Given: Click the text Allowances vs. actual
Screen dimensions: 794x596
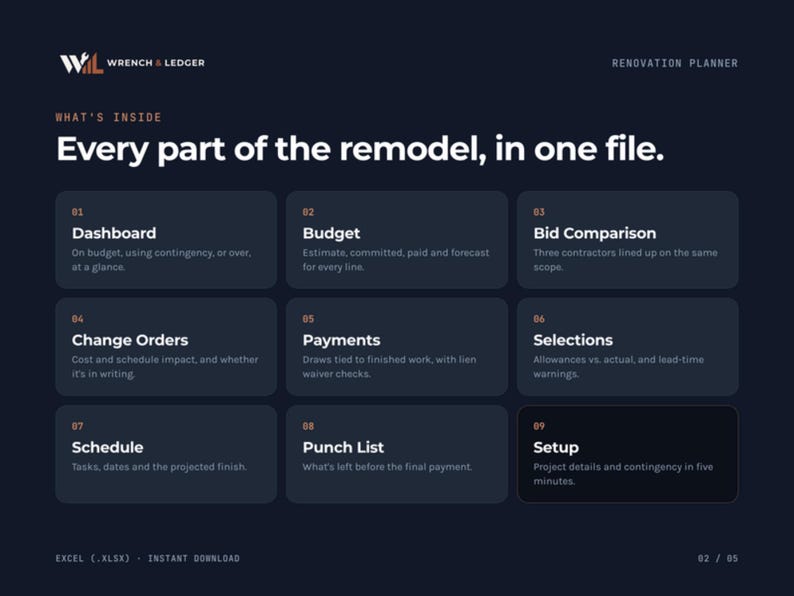Looking at the screenshot, I should 618,367.
